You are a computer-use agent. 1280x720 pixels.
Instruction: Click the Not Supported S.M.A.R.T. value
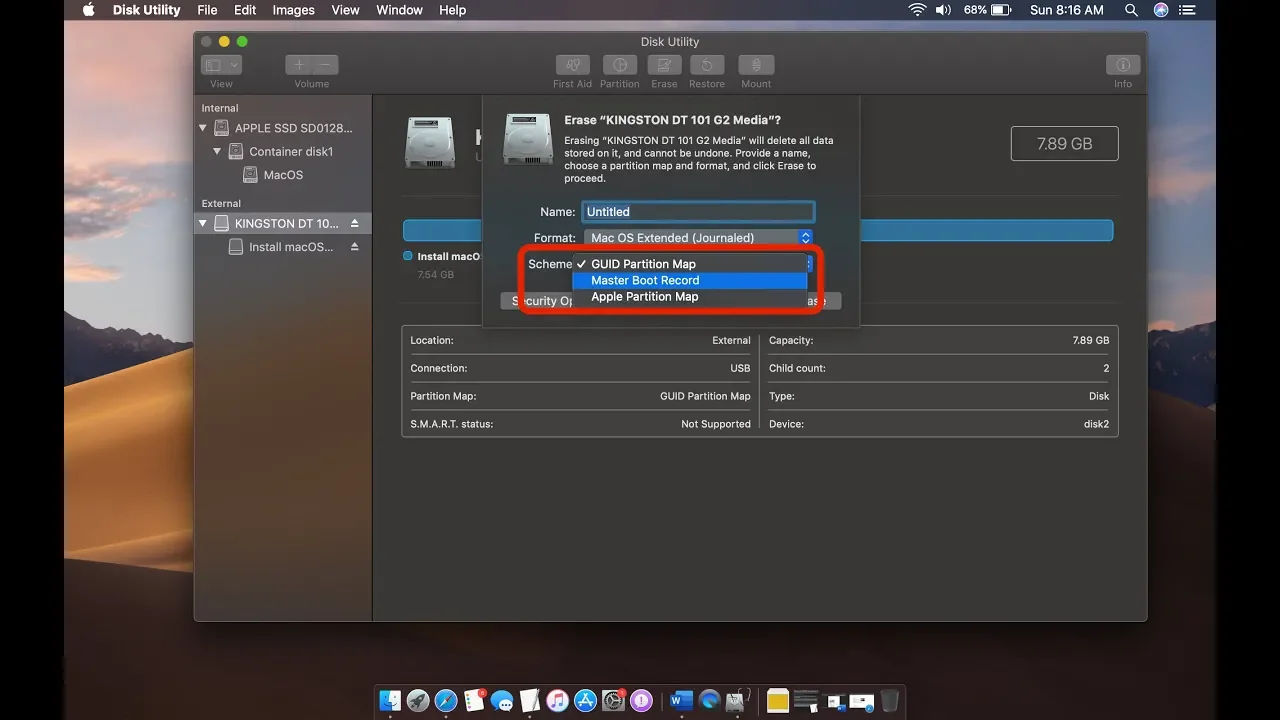(716, 424)
